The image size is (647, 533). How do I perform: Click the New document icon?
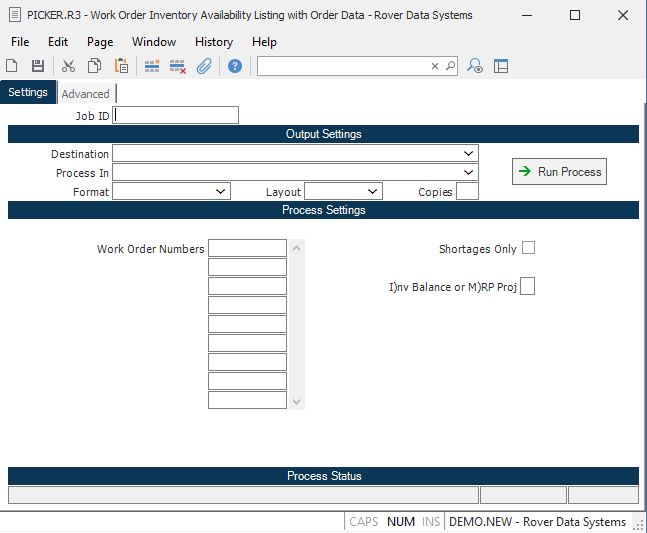12,66
